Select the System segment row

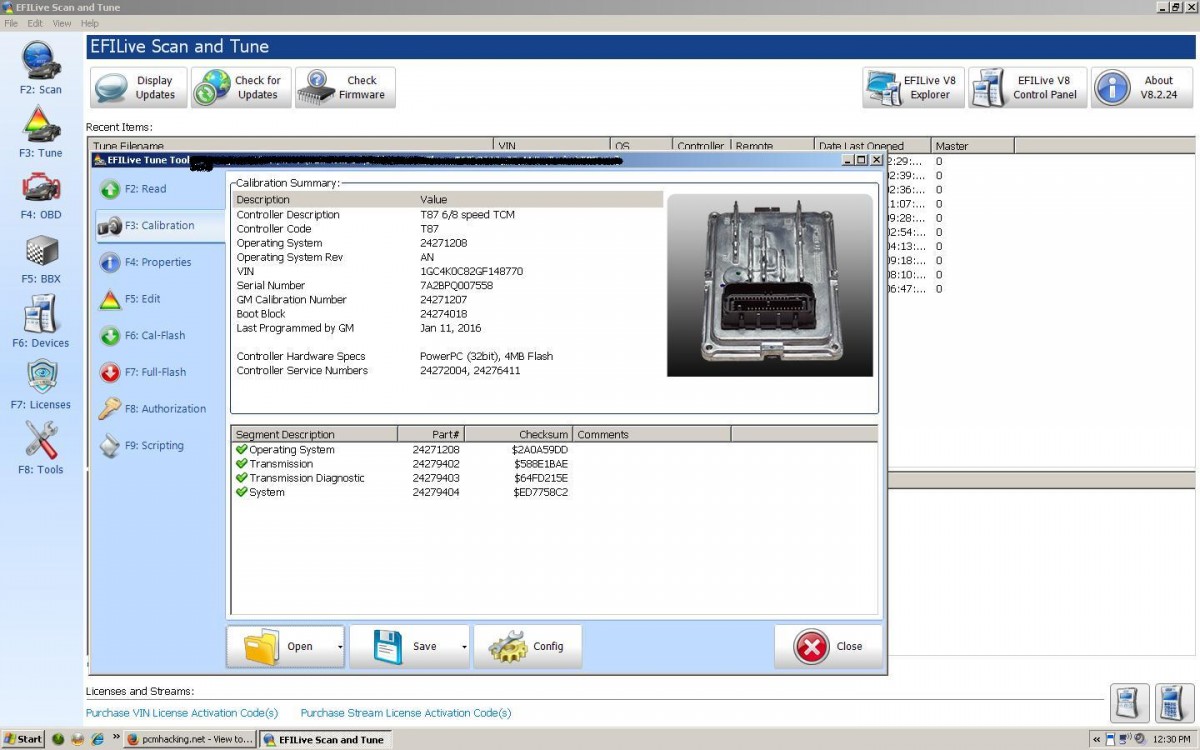coord(554,492)
